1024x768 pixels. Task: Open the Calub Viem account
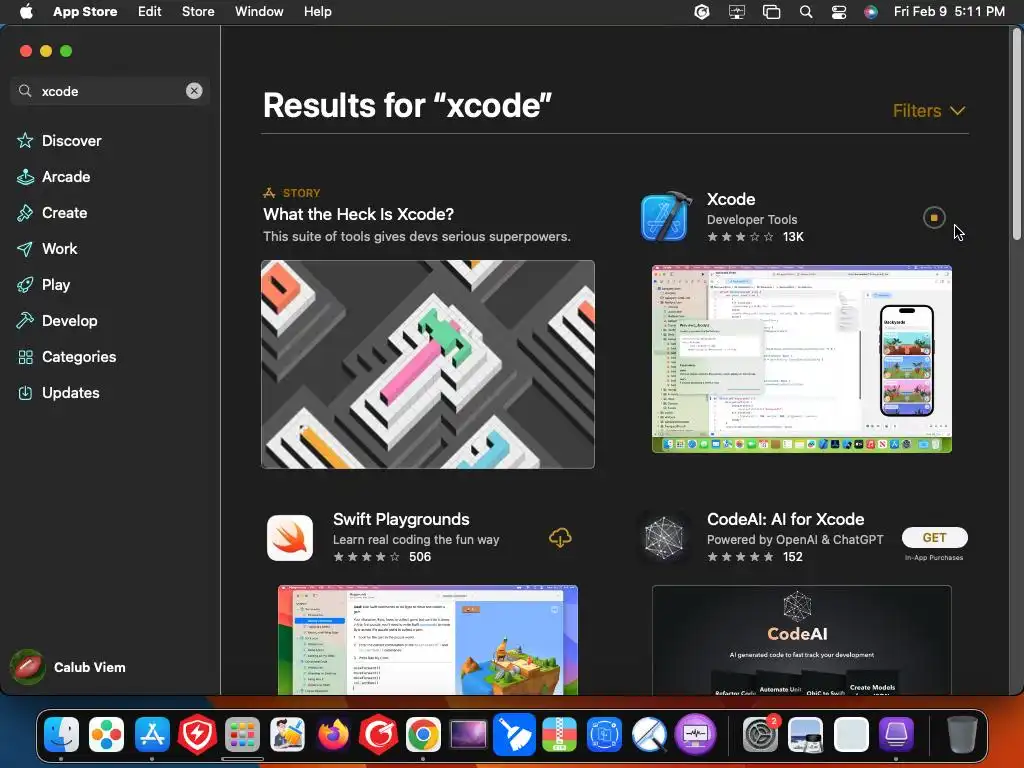coord(69,667)
